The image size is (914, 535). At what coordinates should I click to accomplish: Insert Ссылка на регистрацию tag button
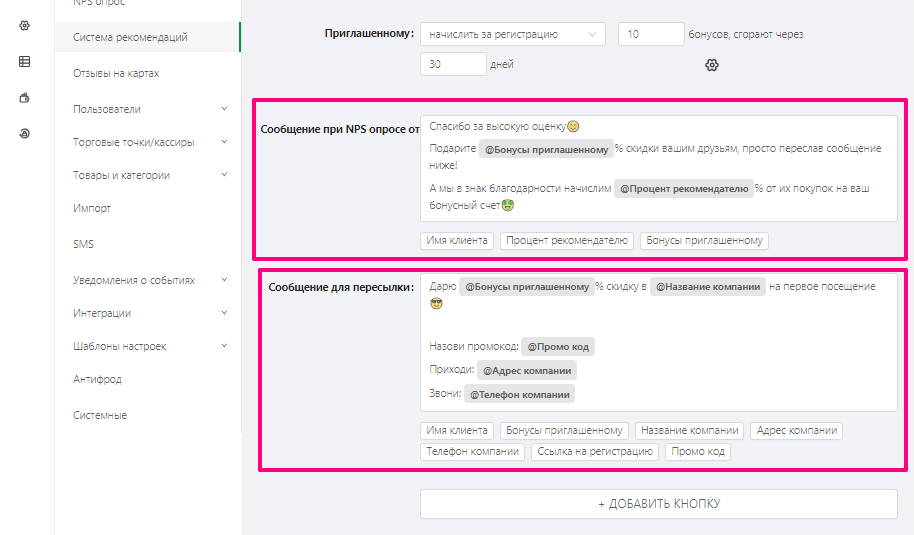pos(595,452)
